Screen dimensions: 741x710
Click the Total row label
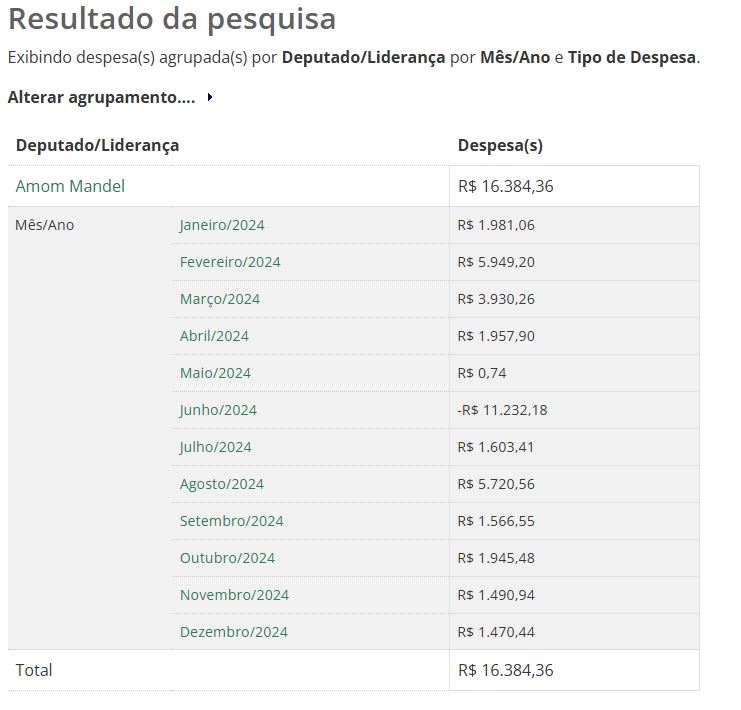click(34, 670)
